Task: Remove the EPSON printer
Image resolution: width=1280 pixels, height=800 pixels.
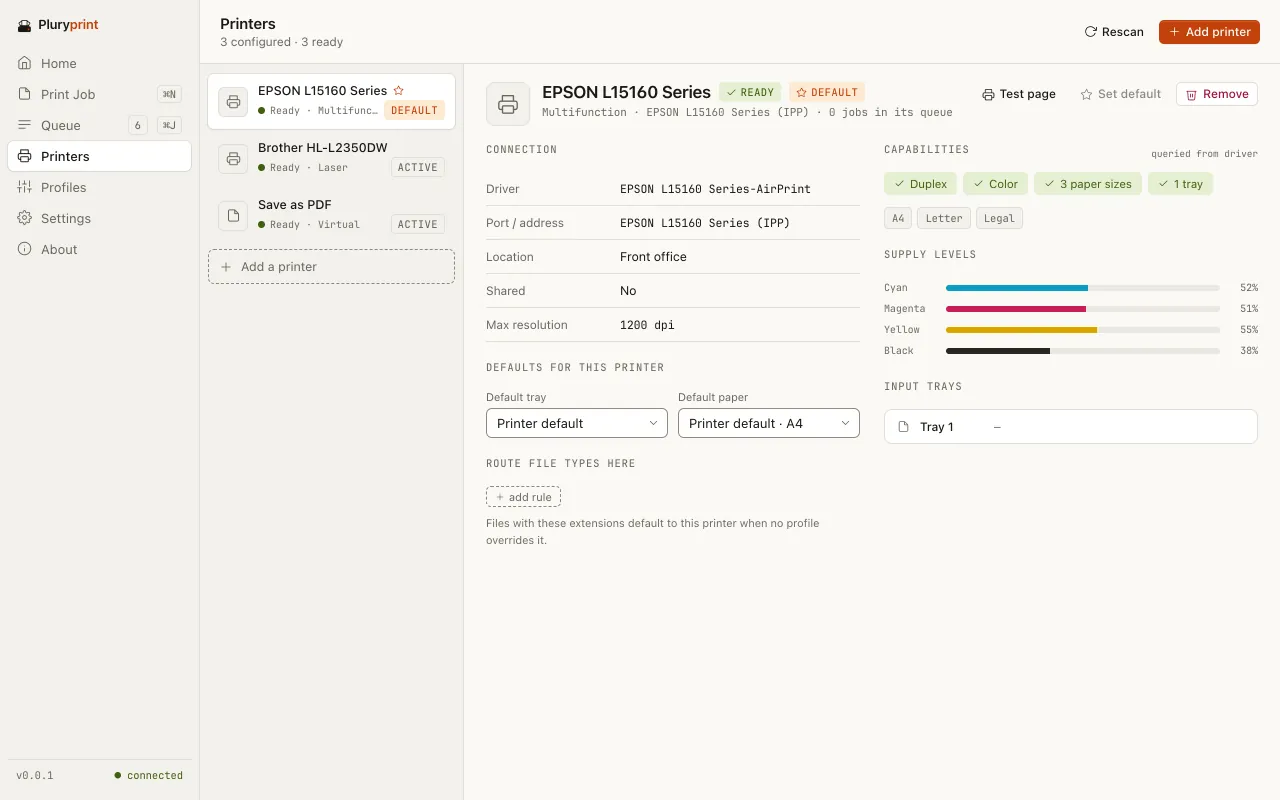Action: [1217, 94]
